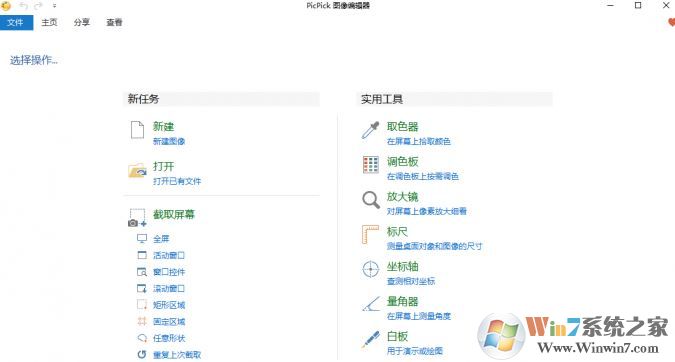Click the color palette grid icon
675x362 pixels.
tap(371, 164)
